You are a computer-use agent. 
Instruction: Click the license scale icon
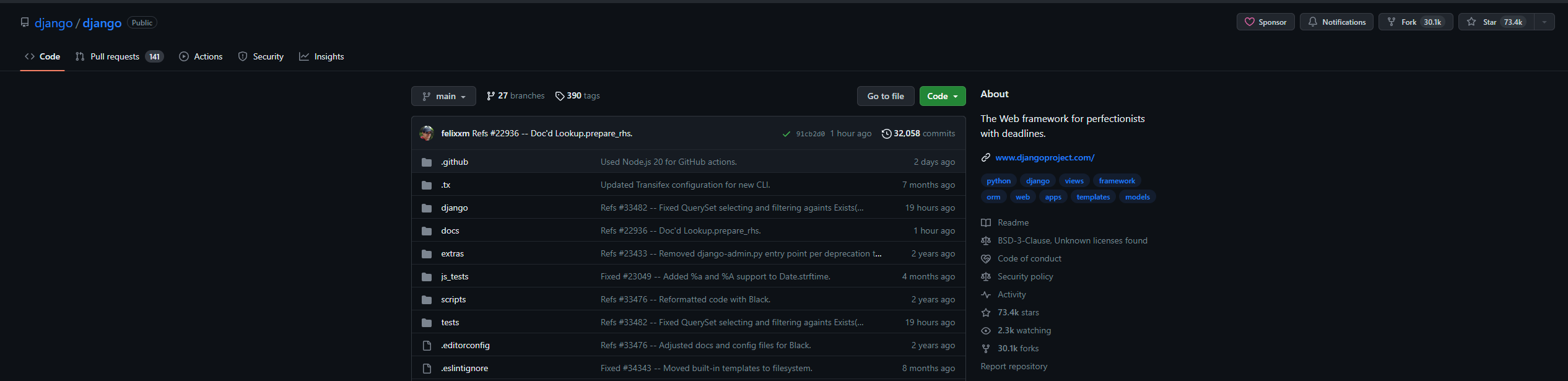[986, 240]
